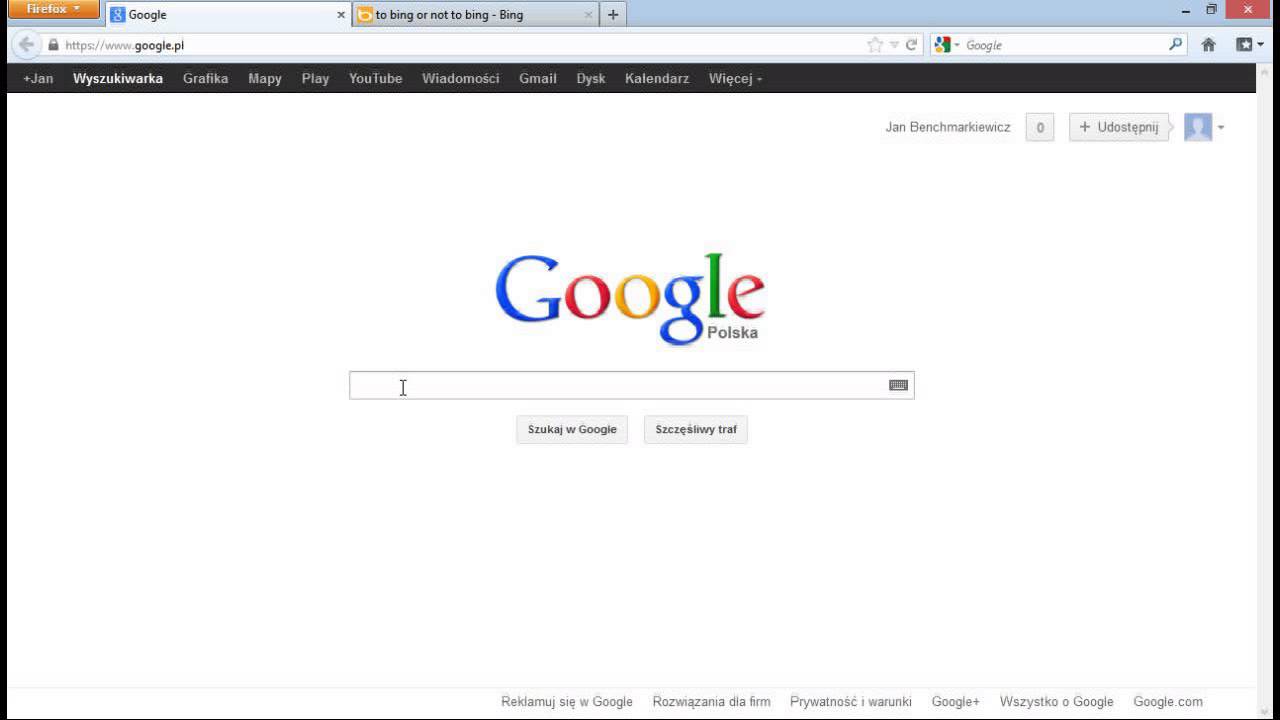Click the Udostępnij share button
Viewport: 1280px width, 720px height.
(1120, 127)
